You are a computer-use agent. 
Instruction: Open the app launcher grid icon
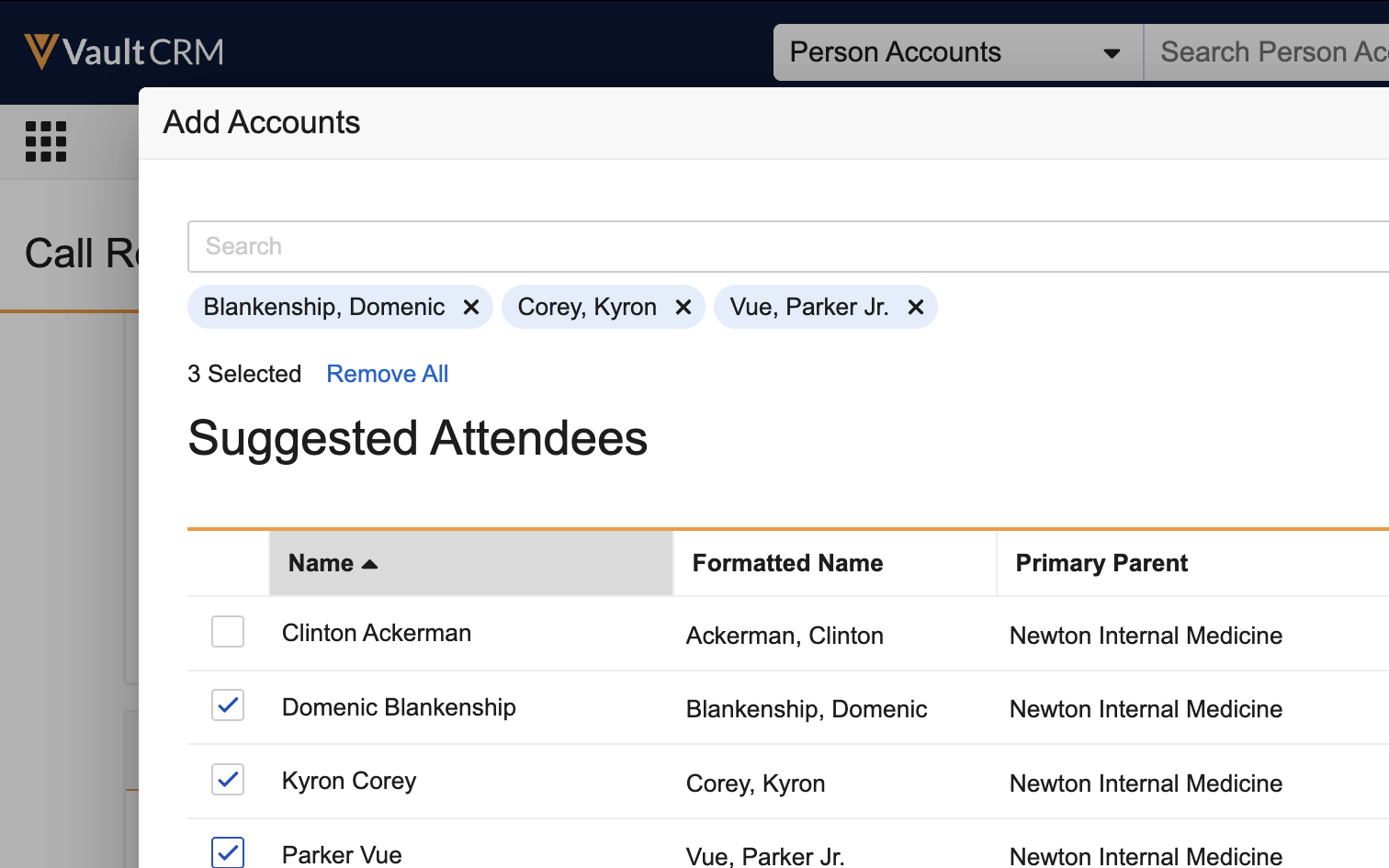point(46,142)
